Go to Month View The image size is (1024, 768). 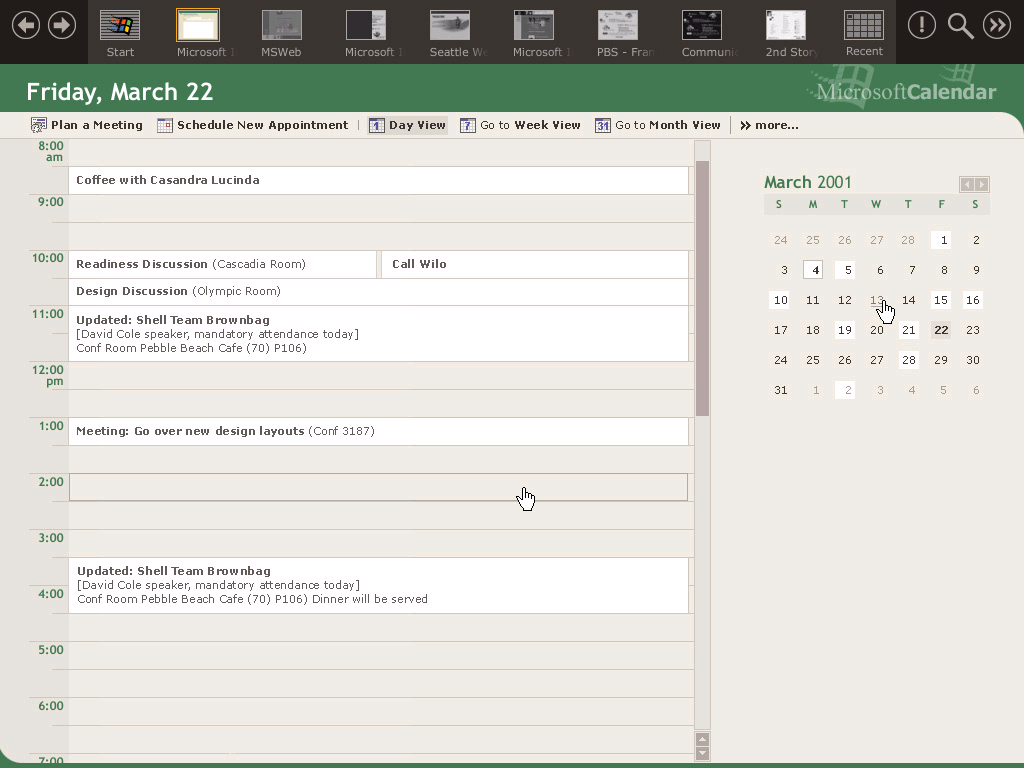point(667,125)
